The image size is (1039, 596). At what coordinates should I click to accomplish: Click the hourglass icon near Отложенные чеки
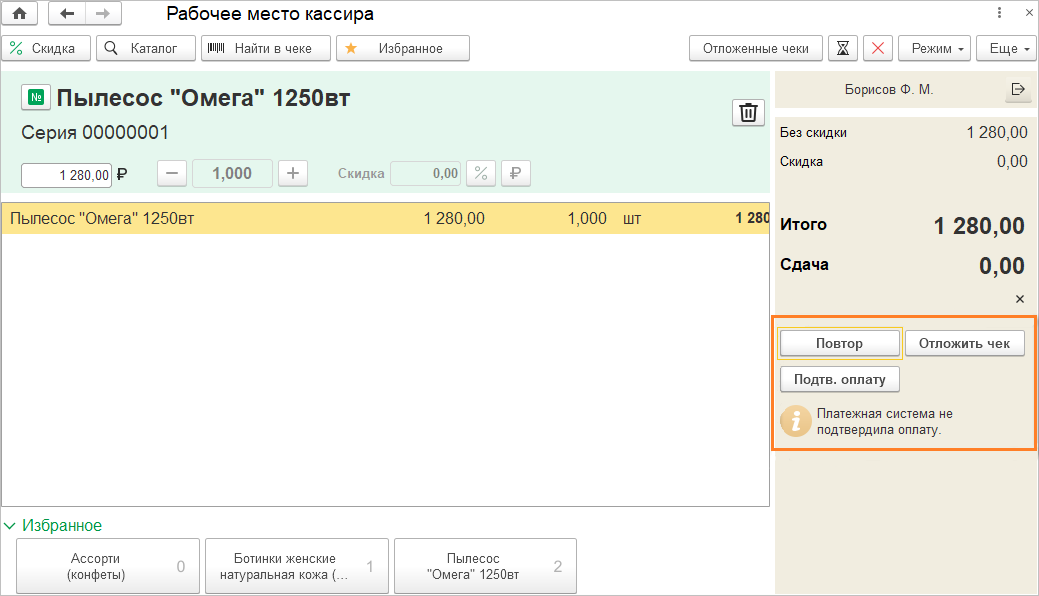pos(843,47)
